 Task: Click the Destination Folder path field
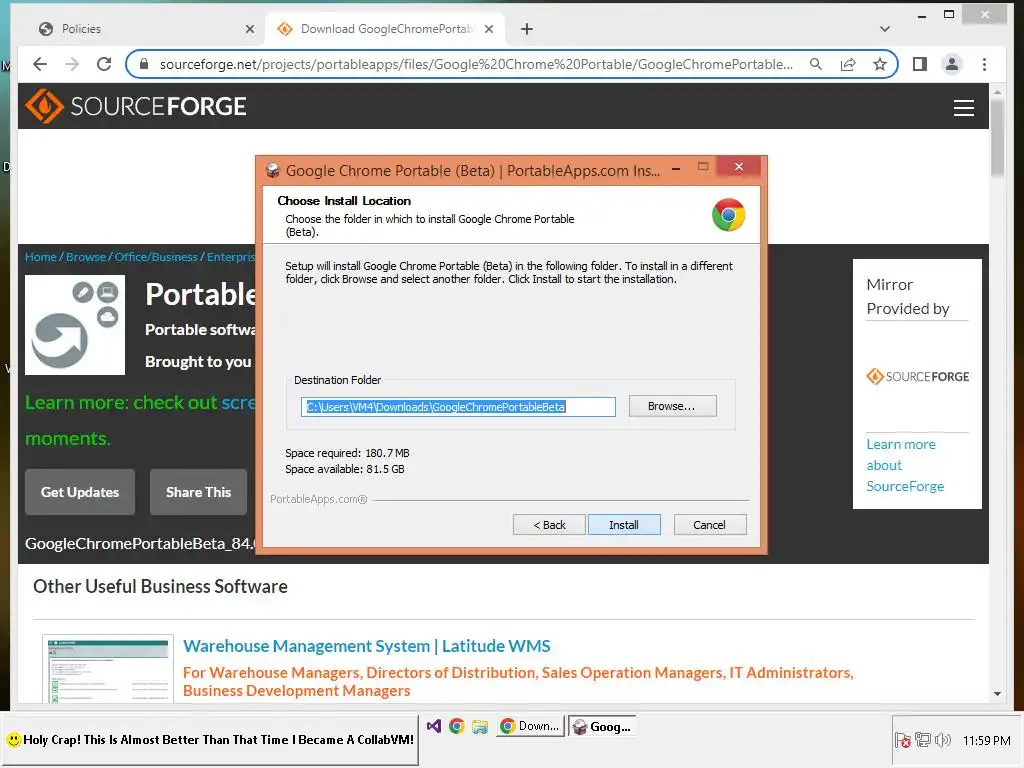click(x=458, y=407)
